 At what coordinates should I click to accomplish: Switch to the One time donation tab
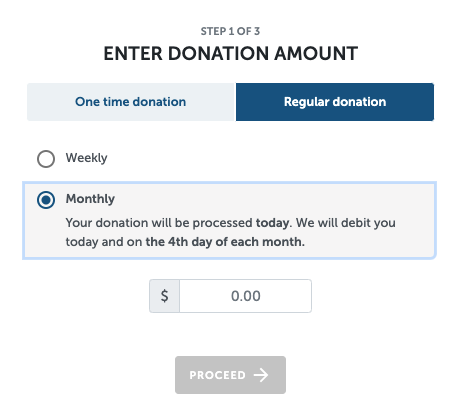(x=131, y=102)
